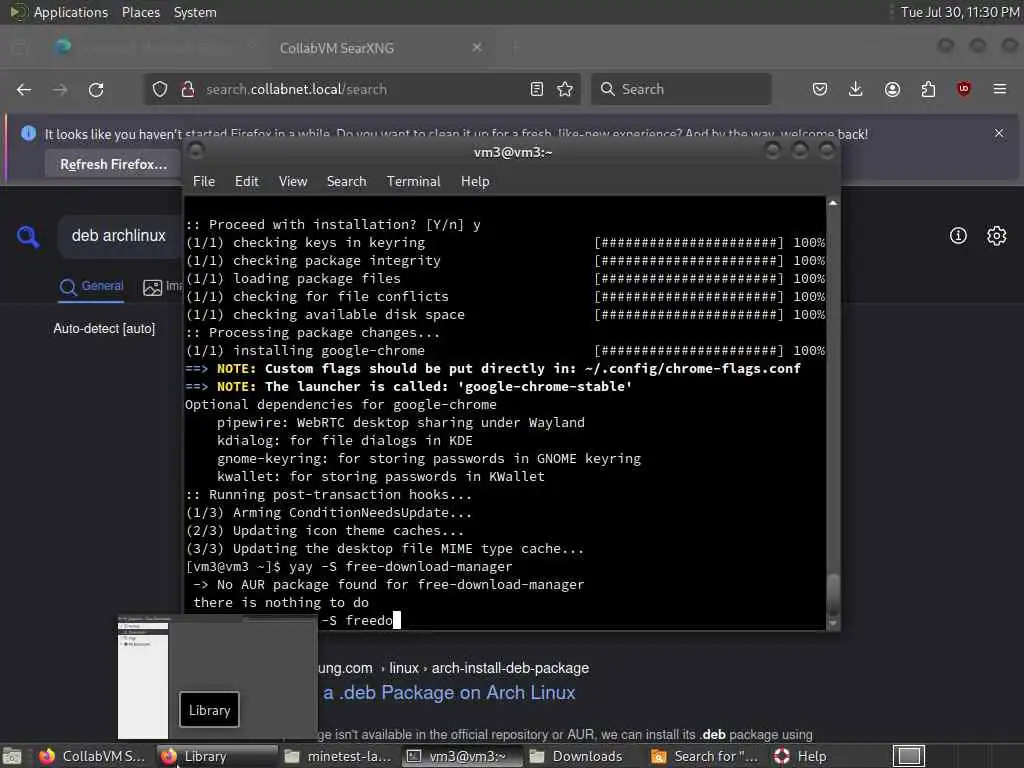Open the extensions puzzle icon
Screen dimensions: 1024x768
coord(928,89)
